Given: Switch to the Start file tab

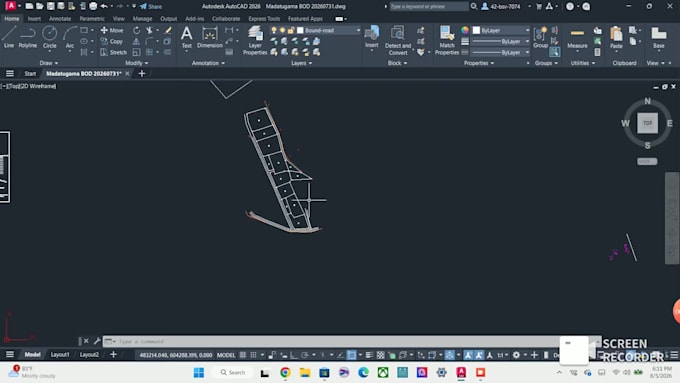Looking at the screenshot, I should coord(30,73).
